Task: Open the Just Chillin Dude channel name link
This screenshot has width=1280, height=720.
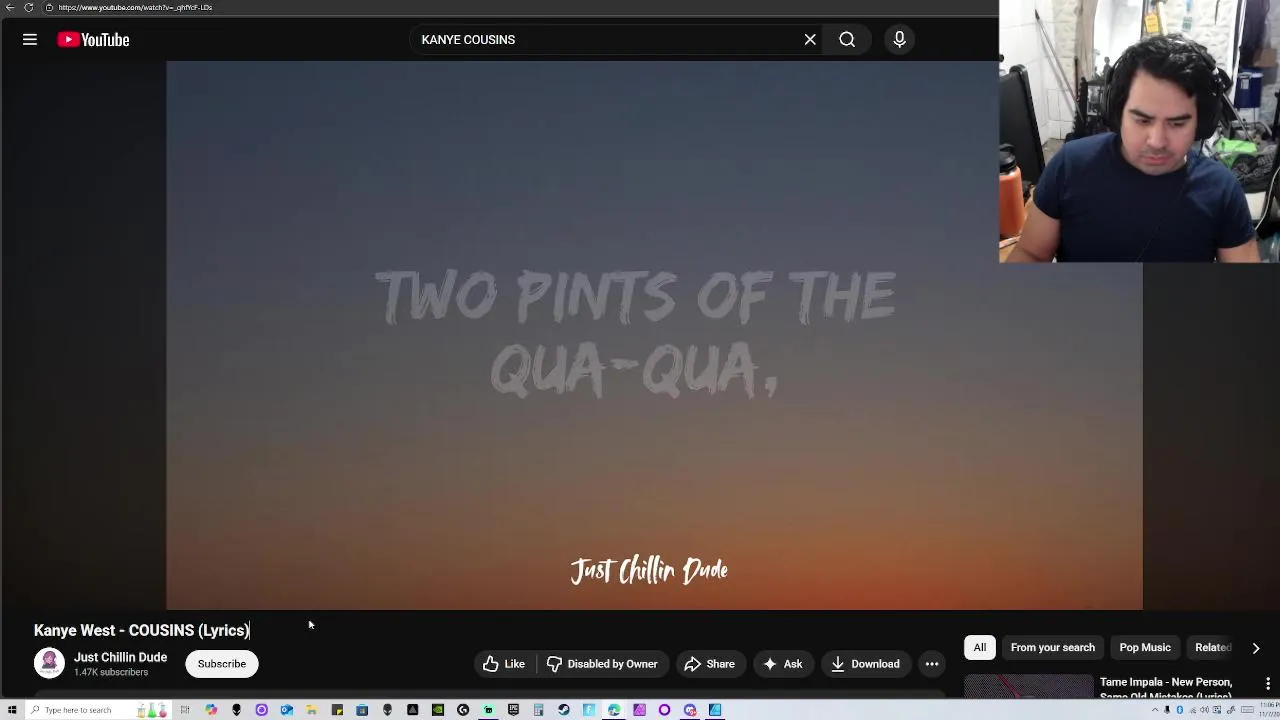Action: coord(120,657)
